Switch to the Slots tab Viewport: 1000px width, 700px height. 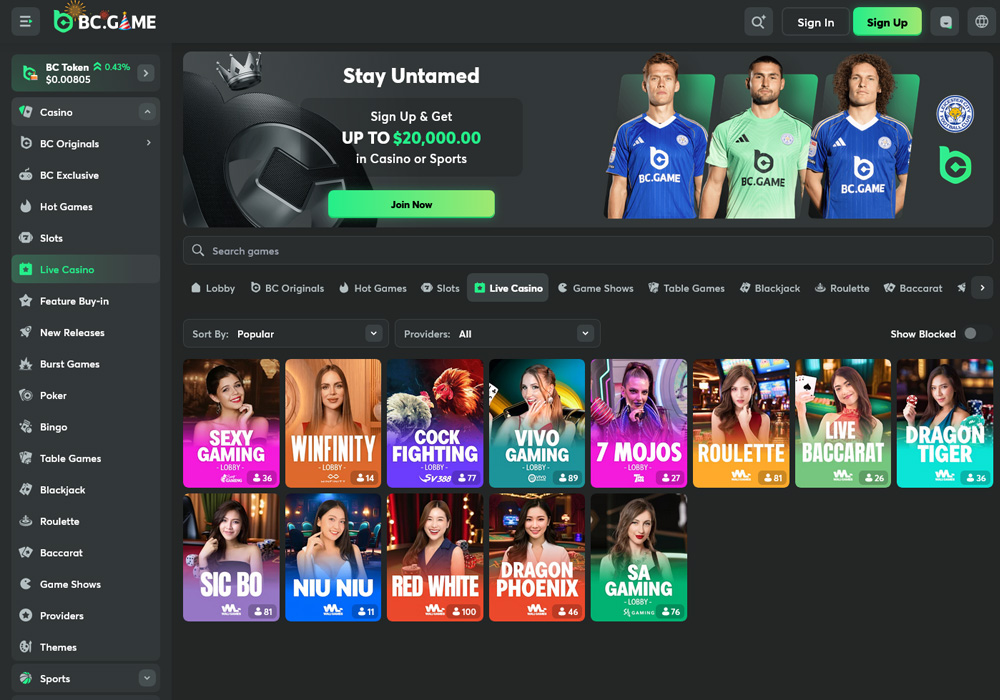click(x=440, y=288)
